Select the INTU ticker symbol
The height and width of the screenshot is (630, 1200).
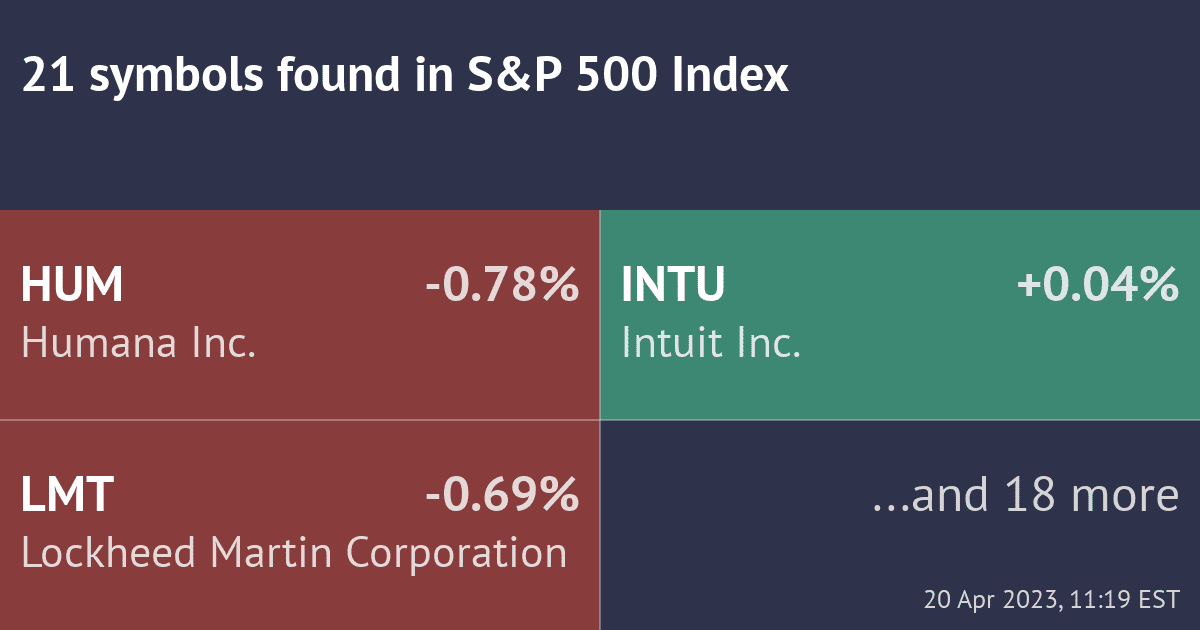[x=672, y=286]
